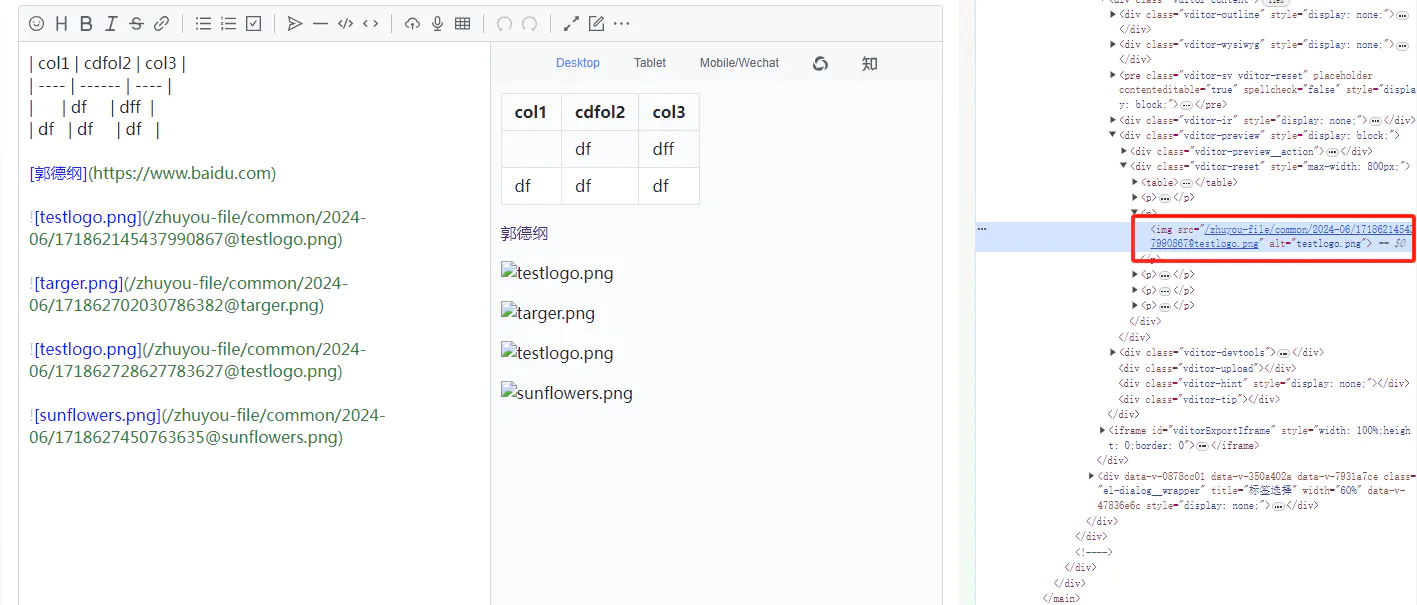Select the Tablet preview tab
Image resolution: width=1417 pixels, height=605 pixels.
[650, 63]
